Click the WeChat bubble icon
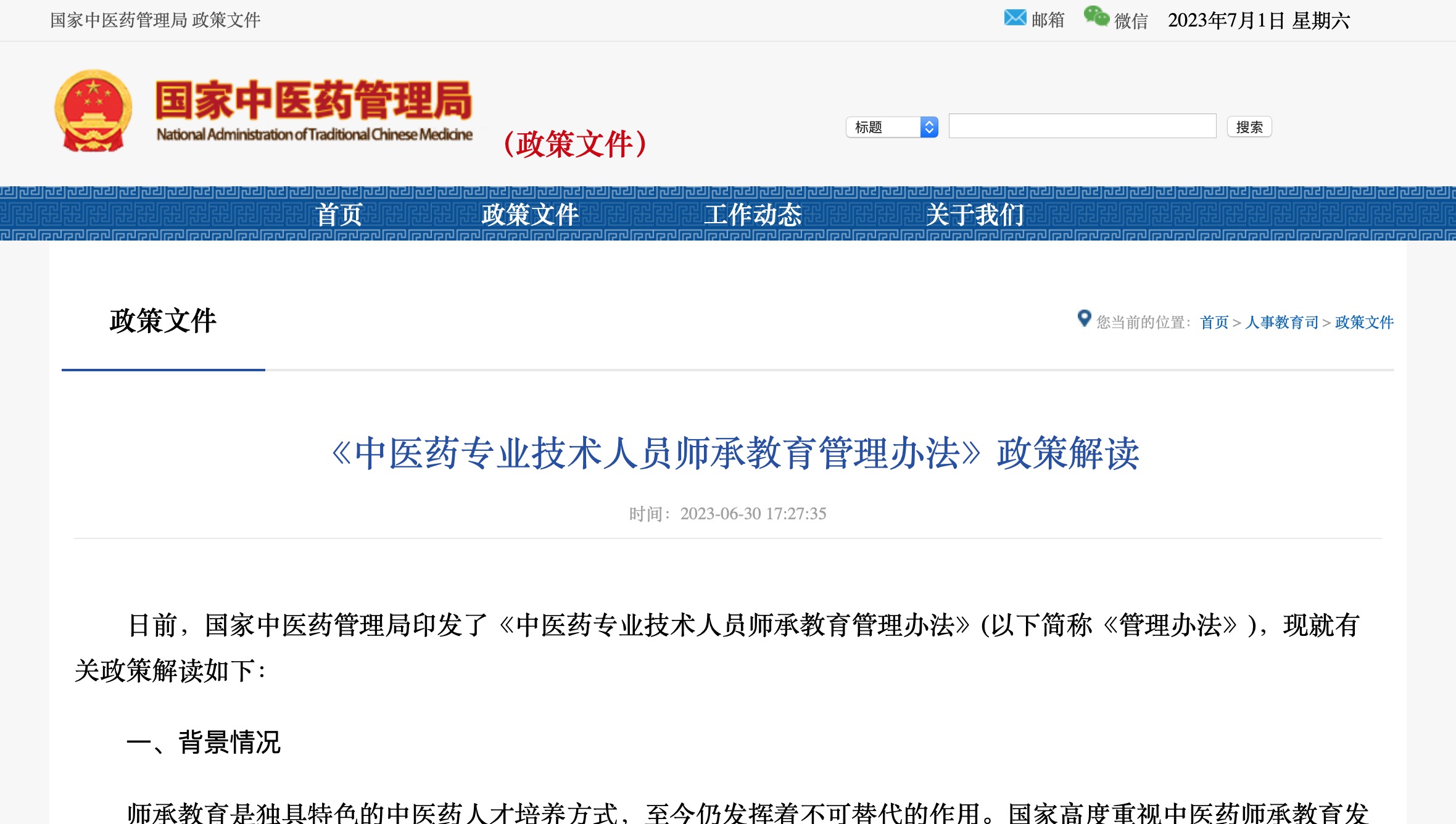The image size is (1456, 824). tap(1096, 17)
